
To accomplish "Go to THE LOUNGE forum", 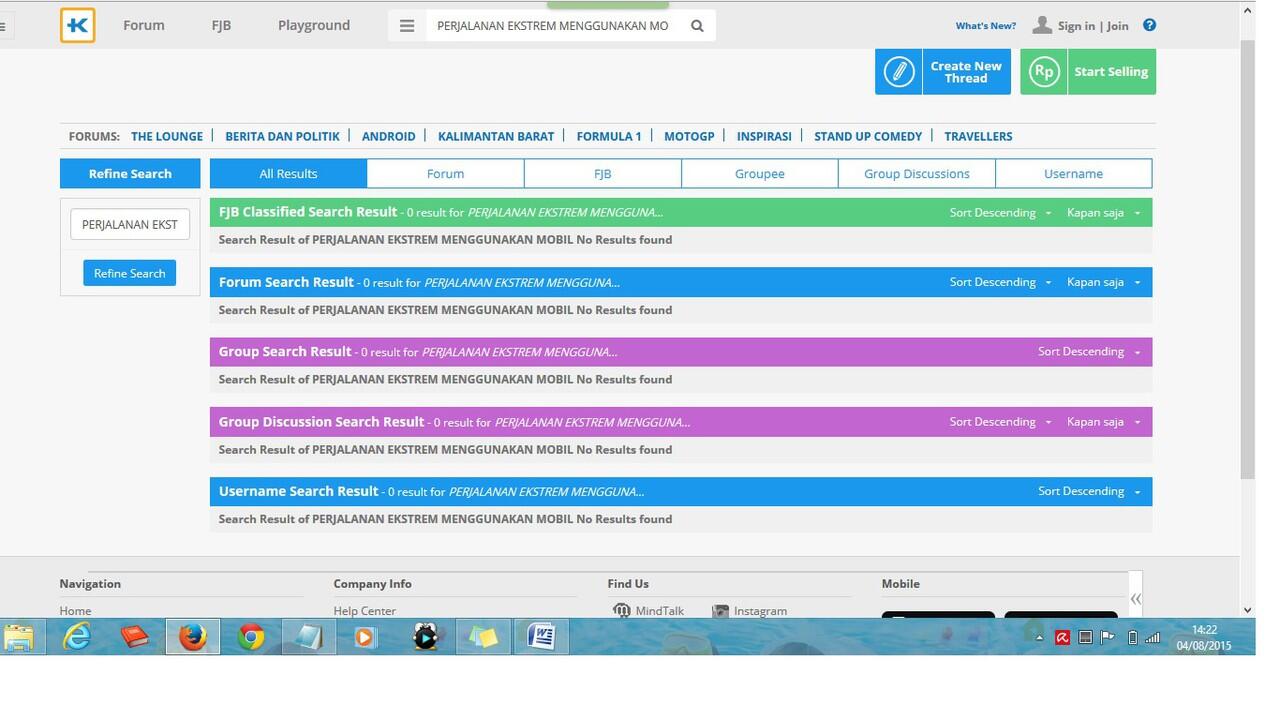I will 167,136.
